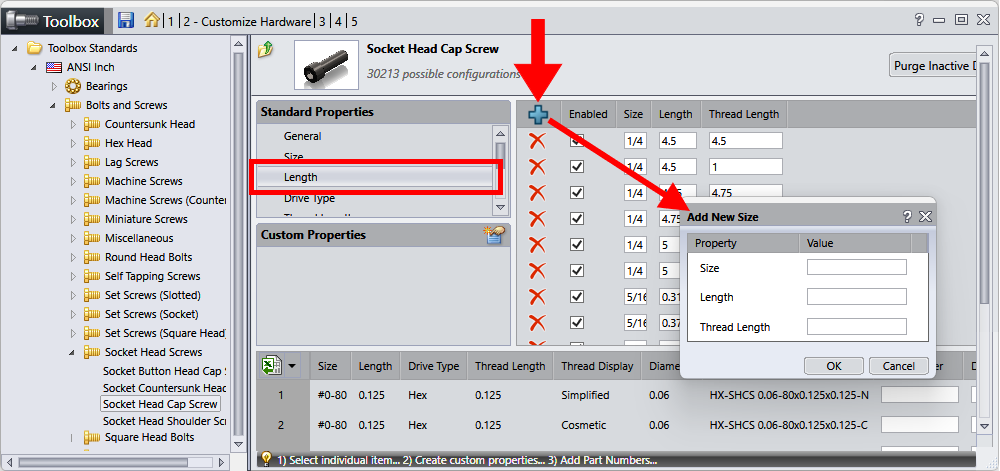Expand the Machine Screws node
This screenshot has height=471, width=1000.
pyautogui.click(x=73, y=181)
